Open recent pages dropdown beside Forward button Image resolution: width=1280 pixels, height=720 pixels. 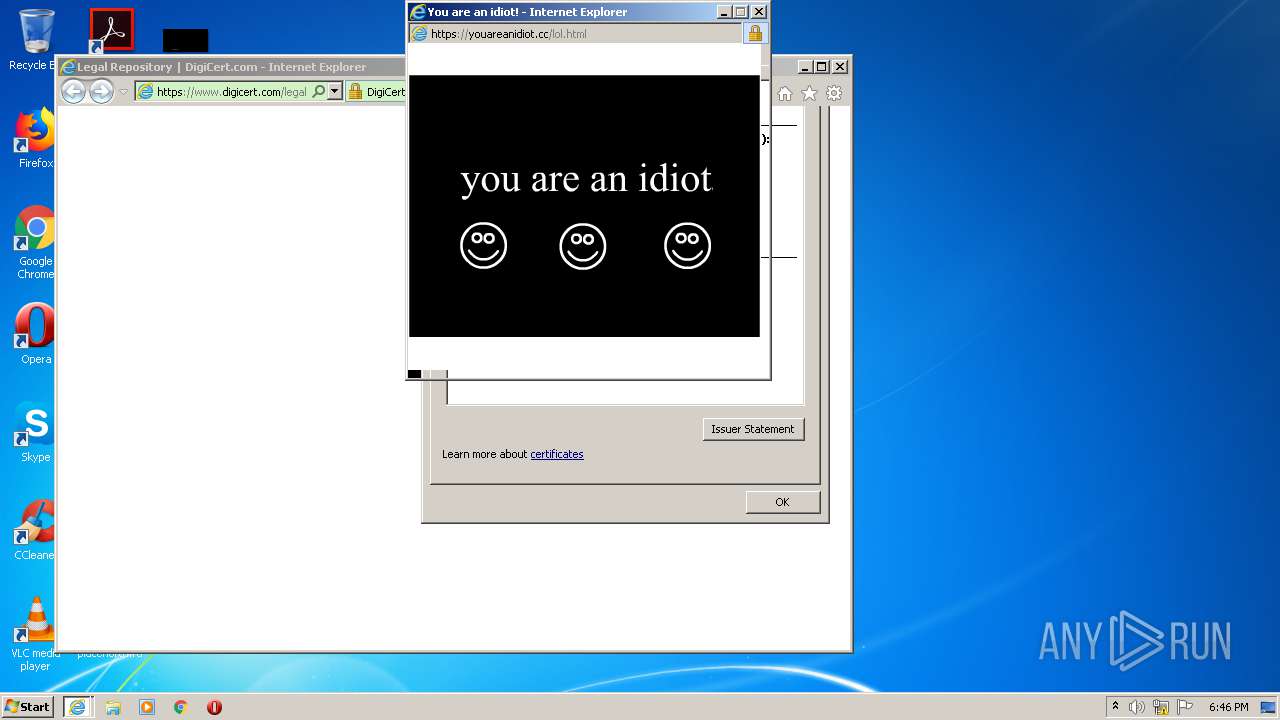(x=124, y=92)
